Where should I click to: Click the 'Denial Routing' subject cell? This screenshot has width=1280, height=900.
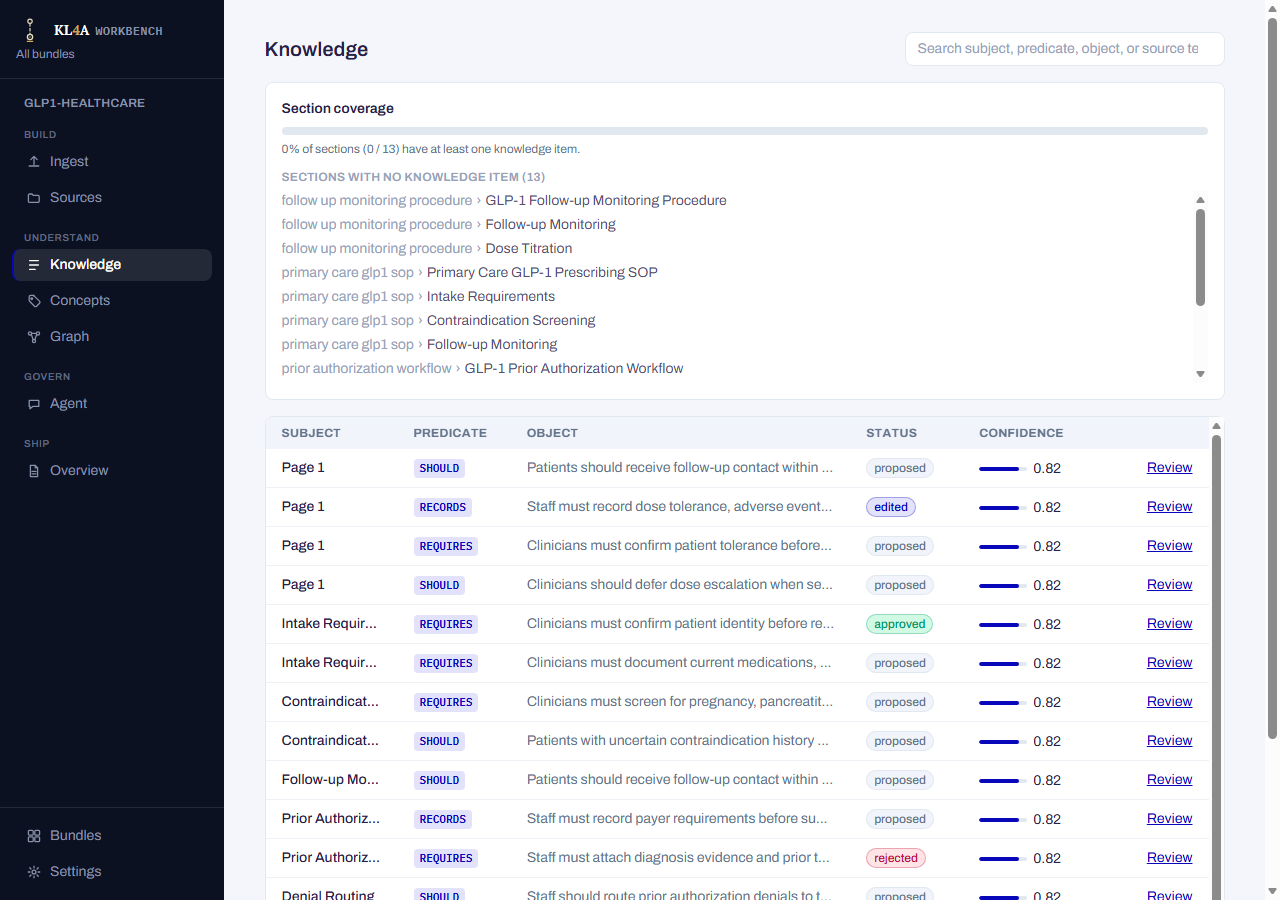pos(328,894)
